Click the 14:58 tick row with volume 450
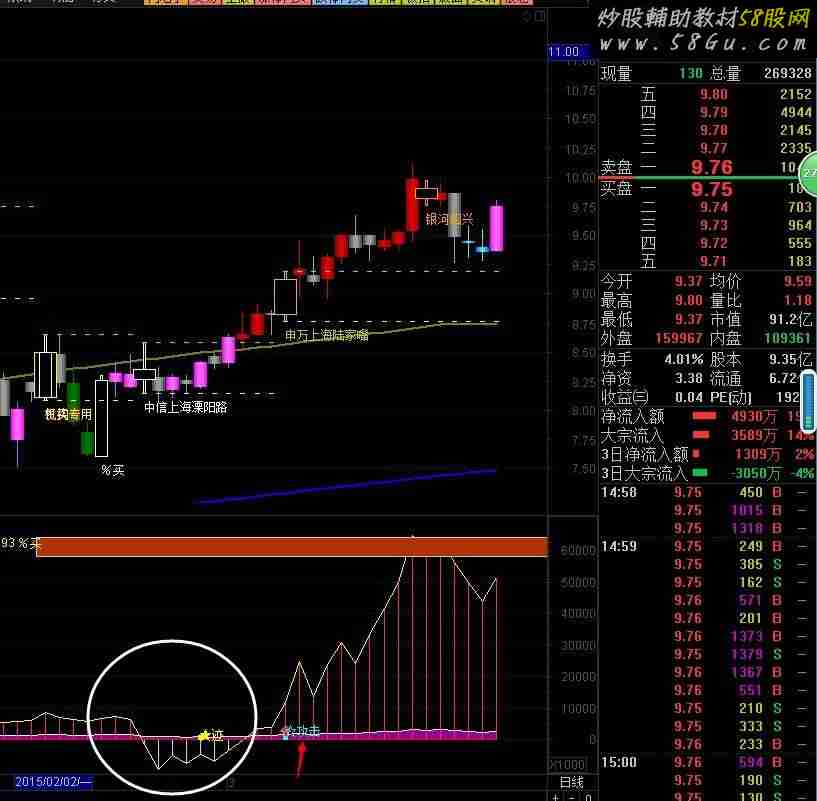Screen dimensions: 817x801 (x=707, y=492)
